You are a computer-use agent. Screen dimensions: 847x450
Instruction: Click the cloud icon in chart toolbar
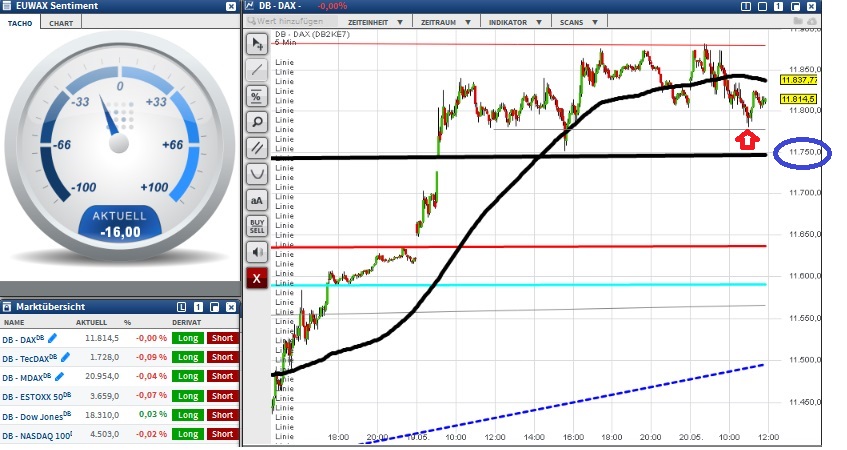click(x=811, y=21)
